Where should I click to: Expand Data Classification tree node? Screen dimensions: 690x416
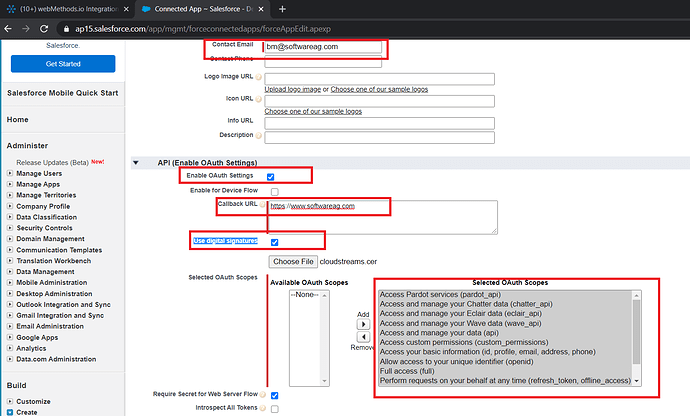pos(10,217)
